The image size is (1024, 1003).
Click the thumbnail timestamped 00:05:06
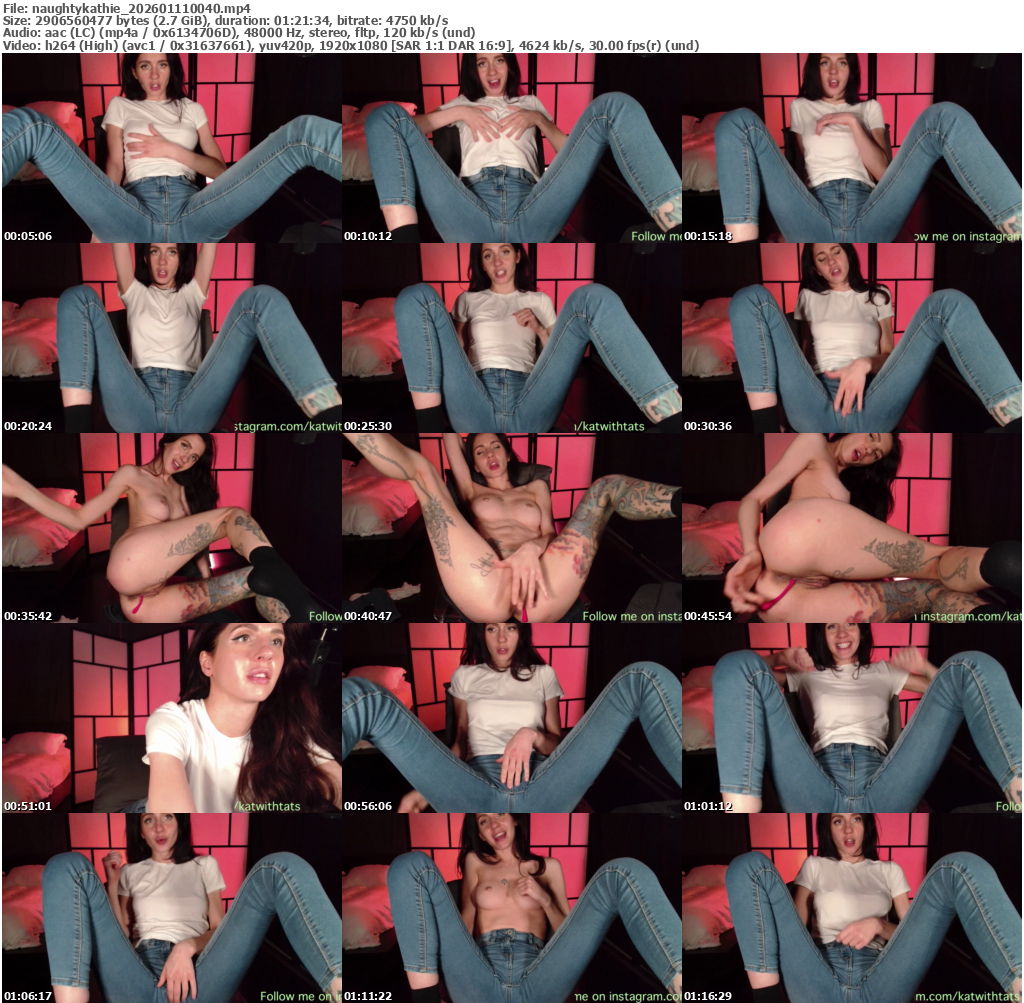[x=171, y=148]
